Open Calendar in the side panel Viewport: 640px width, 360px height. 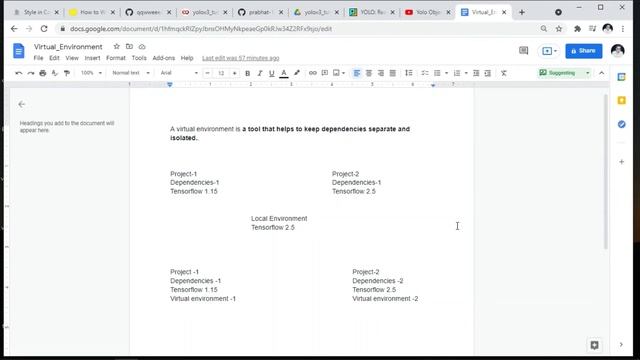[621, 77]
